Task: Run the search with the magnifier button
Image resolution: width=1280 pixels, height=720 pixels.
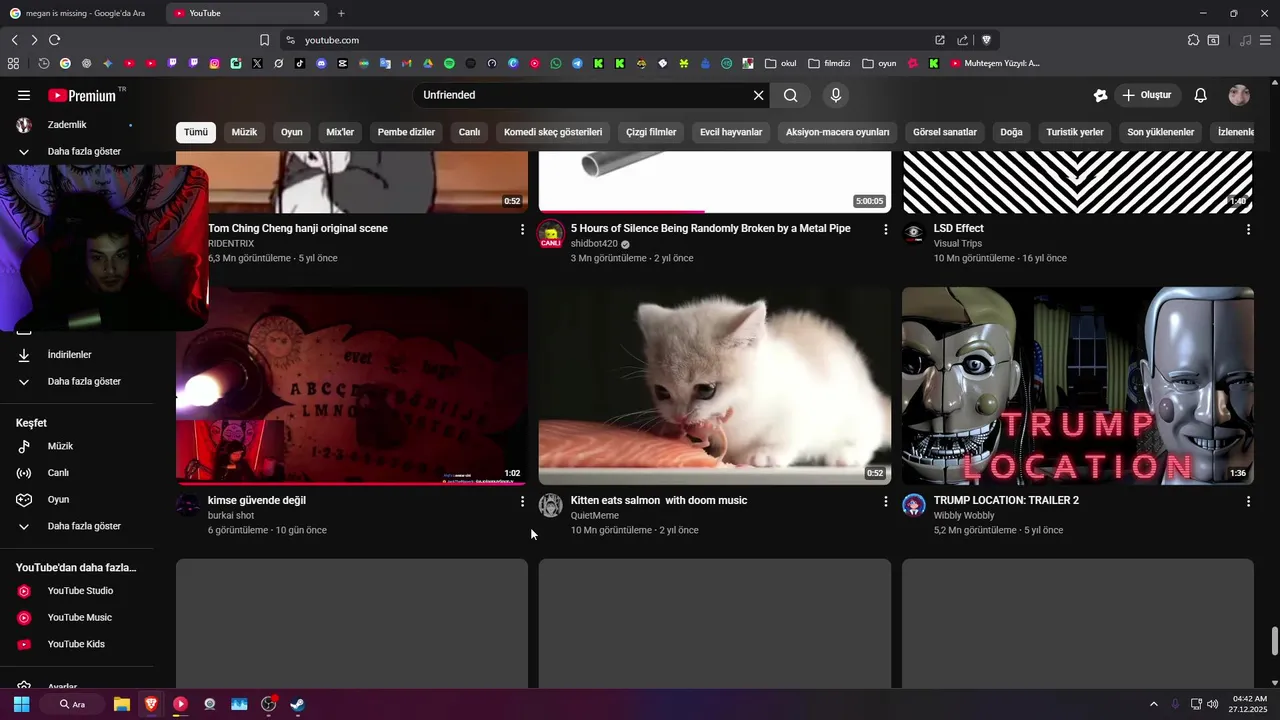Action: click(791, 95)
